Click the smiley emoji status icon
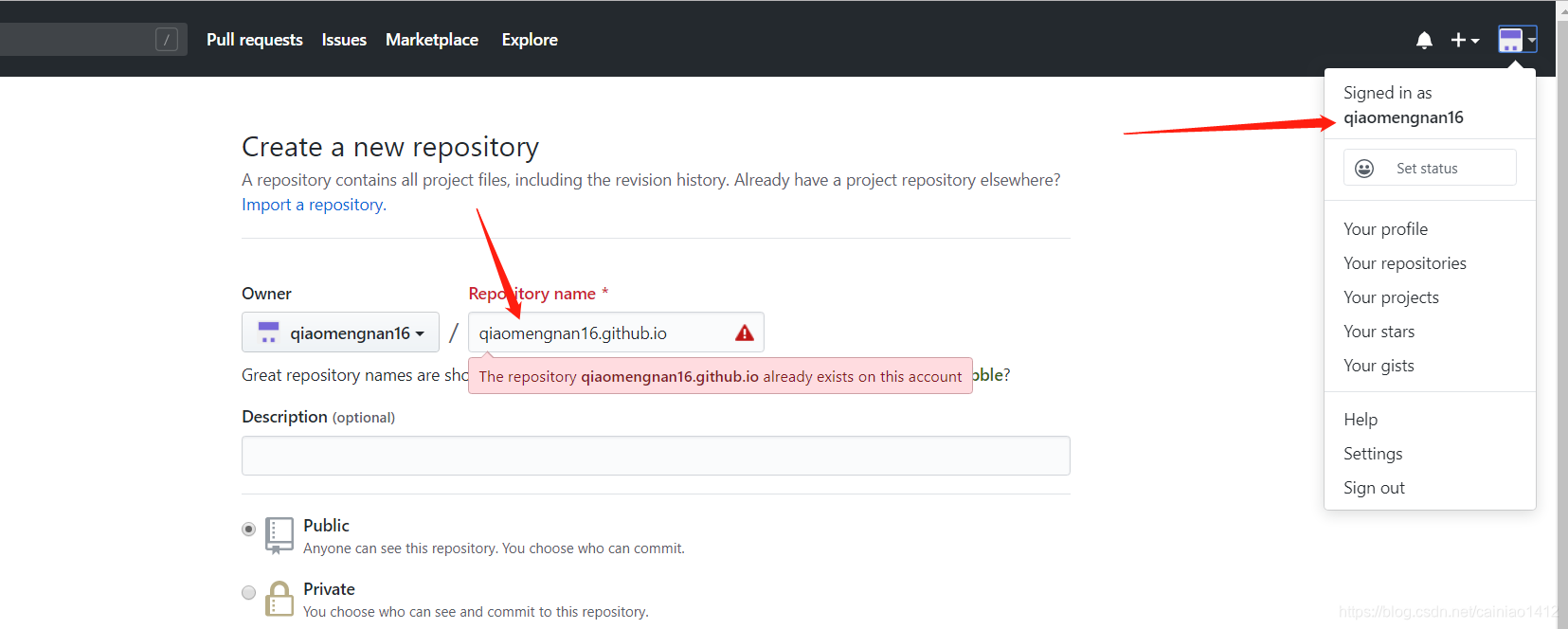 click(1364, 169)
